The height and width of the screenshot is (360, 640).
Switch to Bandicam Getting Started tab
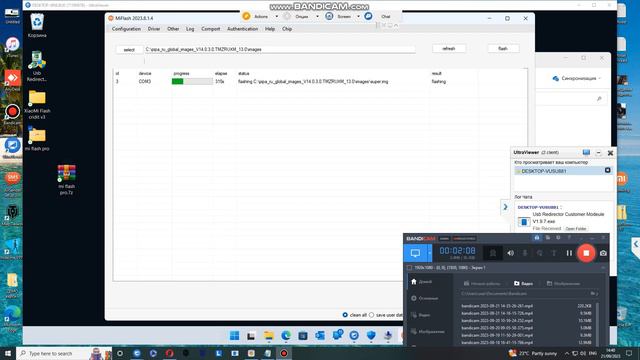(x=482, y=283)
